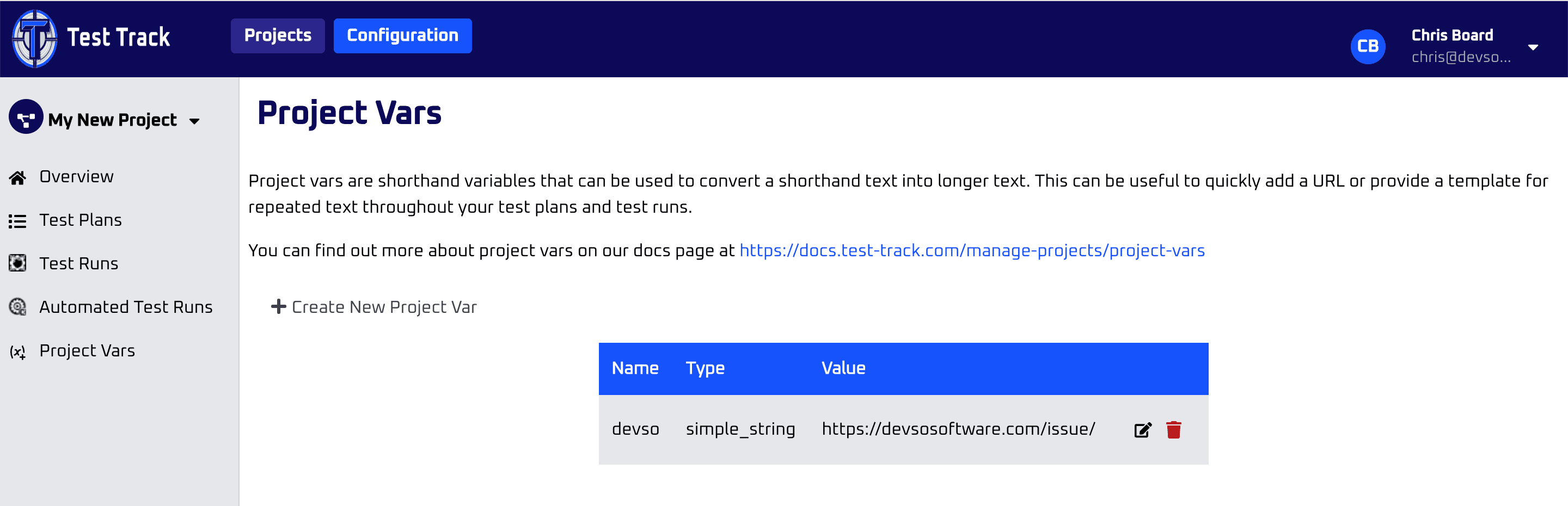
Task: Click the CB avatar circle
Action: tap(1368, 46)
